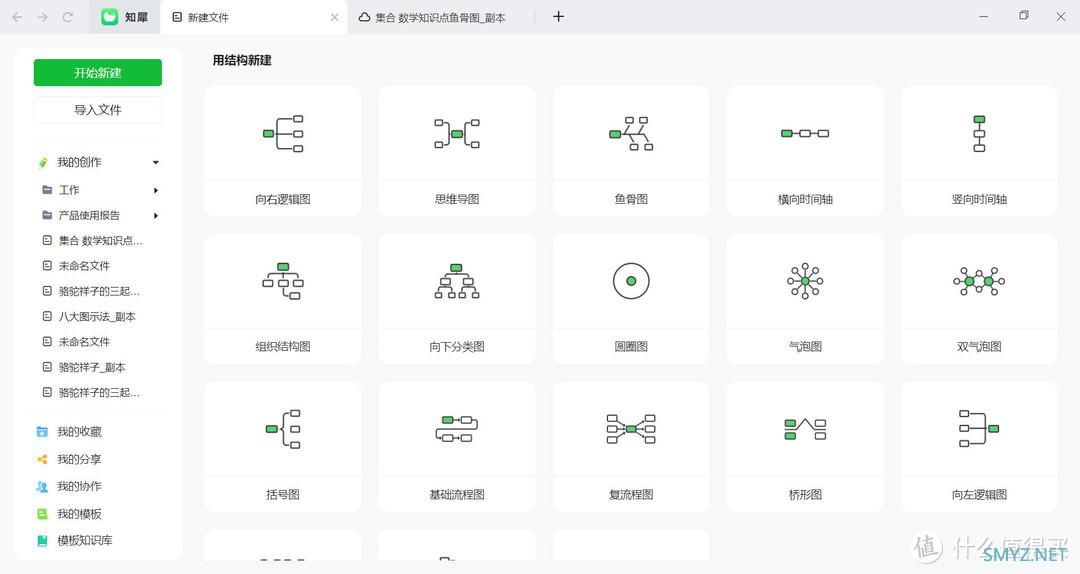Select the 横向时间轴 timeline icon
The width and height of the screenshot is (1080, 574).
pyautogui.click(x=804, y=134)
